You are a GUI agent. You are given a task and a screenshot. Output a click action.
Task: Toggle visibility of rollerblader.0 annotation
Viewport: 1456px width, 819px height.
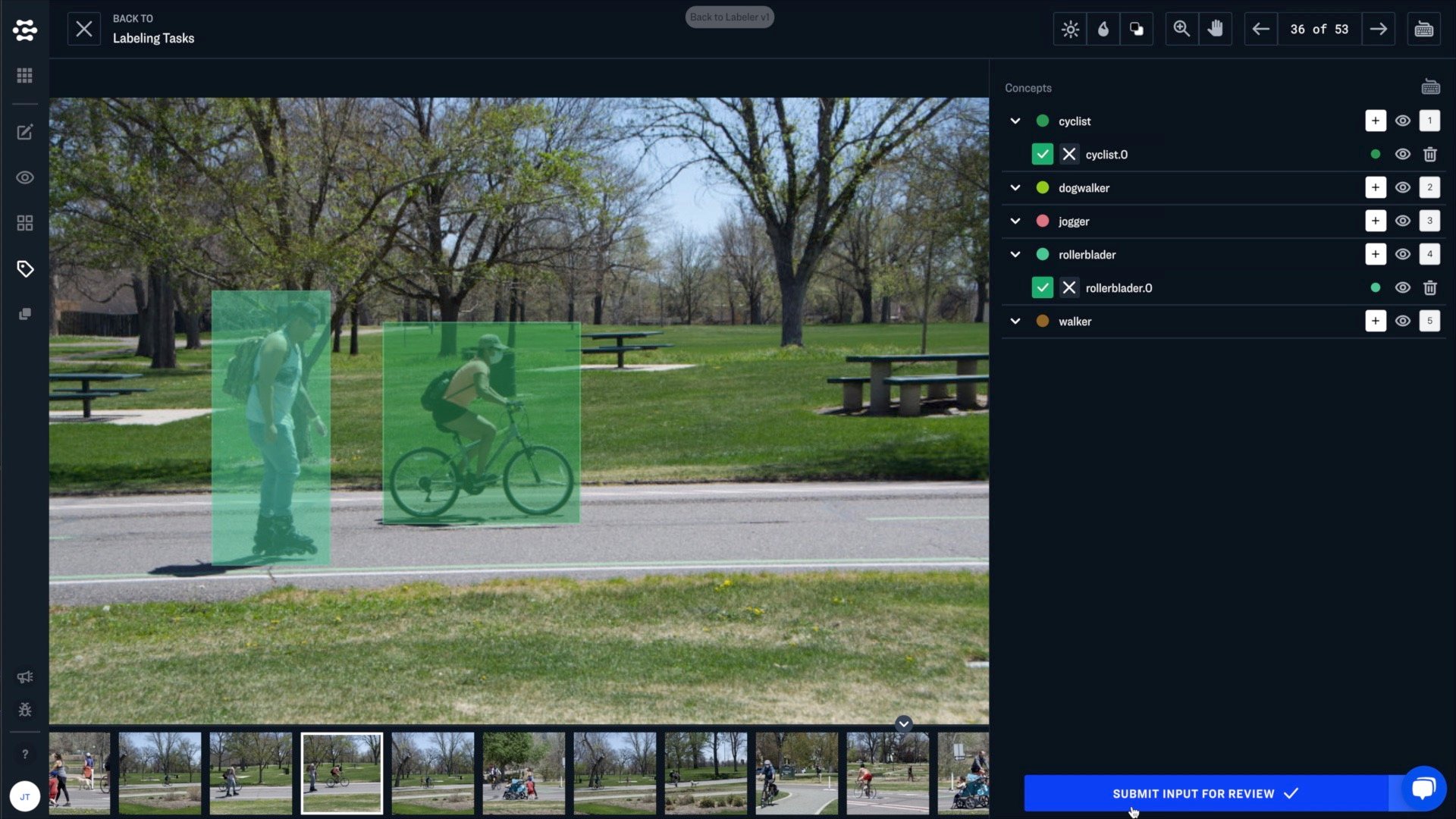(x=1402, y=288)
